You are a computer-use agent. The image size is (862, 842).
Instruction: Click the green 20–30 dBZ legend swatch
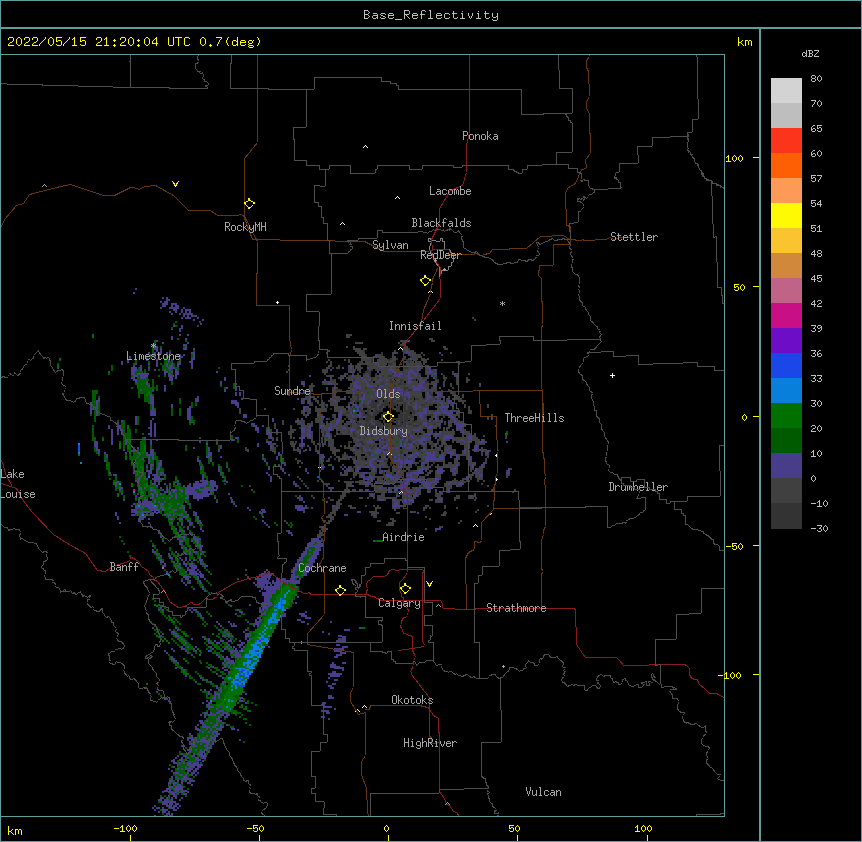(786, 416)
